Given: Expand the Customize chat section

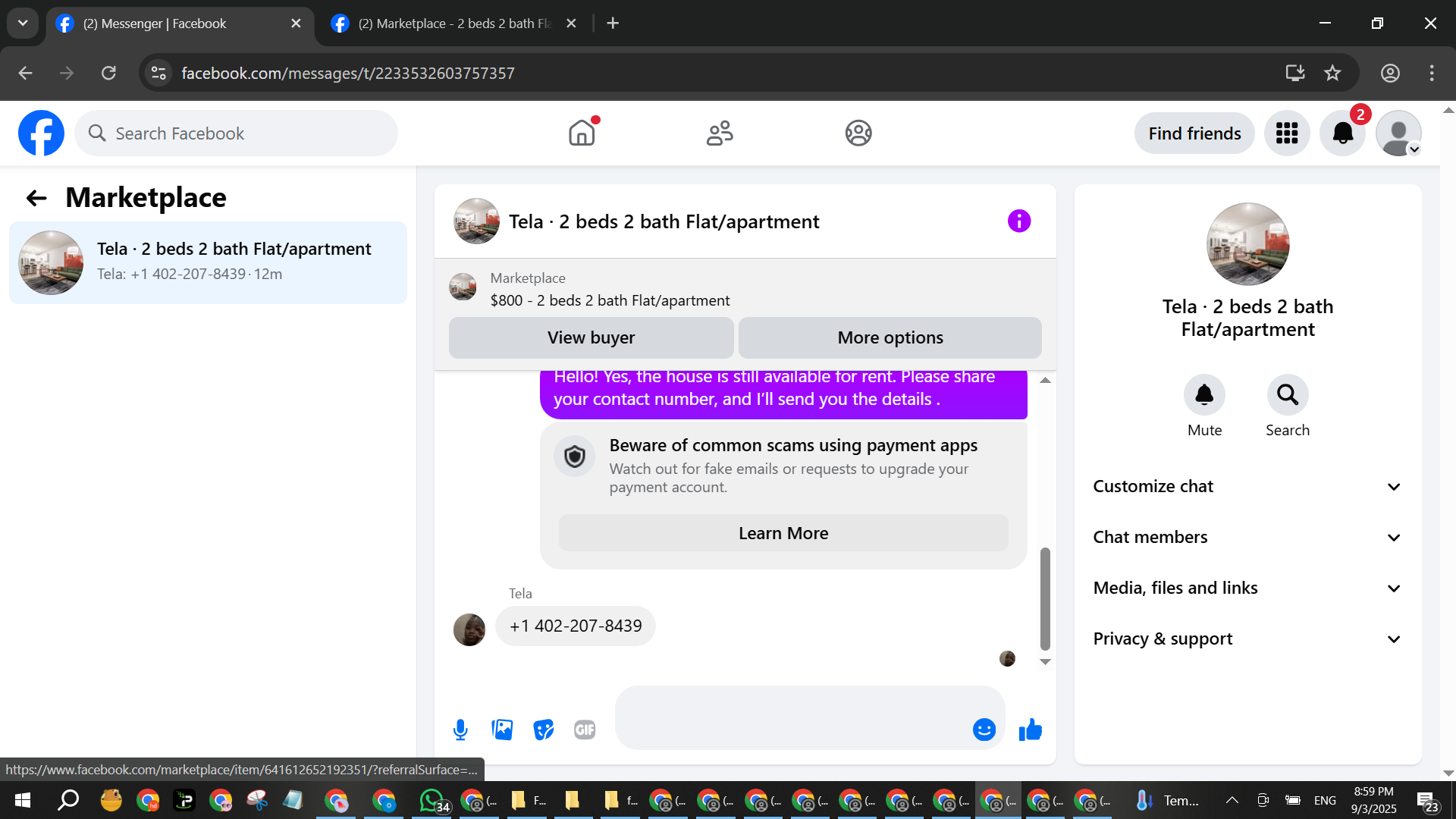Looking at the screenshot, I should coord(1247,486).
